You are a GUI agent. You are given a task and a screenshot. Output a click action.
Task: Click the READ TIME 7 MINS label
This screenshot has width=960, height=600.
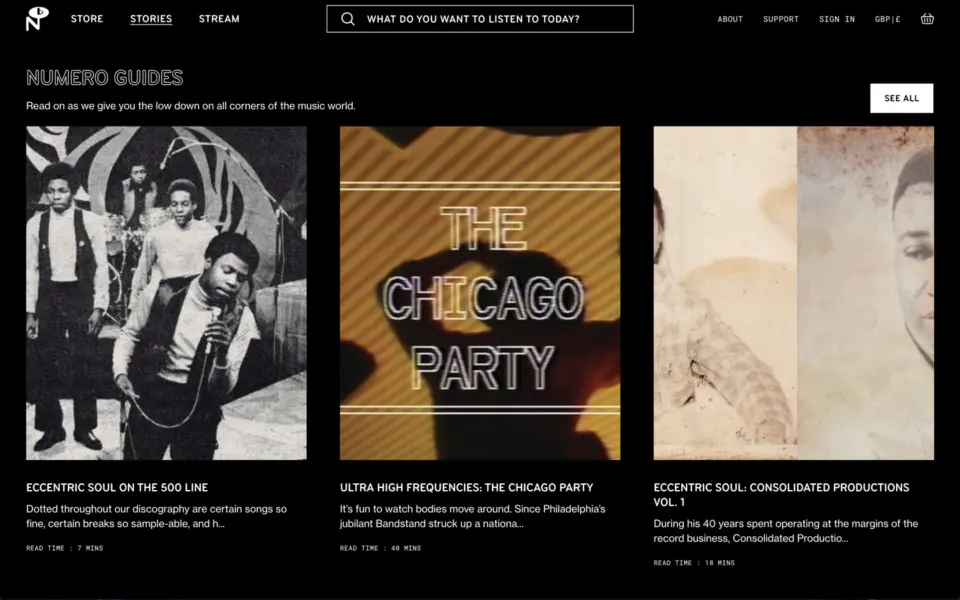pyautogui.click(x=64, y=548)
